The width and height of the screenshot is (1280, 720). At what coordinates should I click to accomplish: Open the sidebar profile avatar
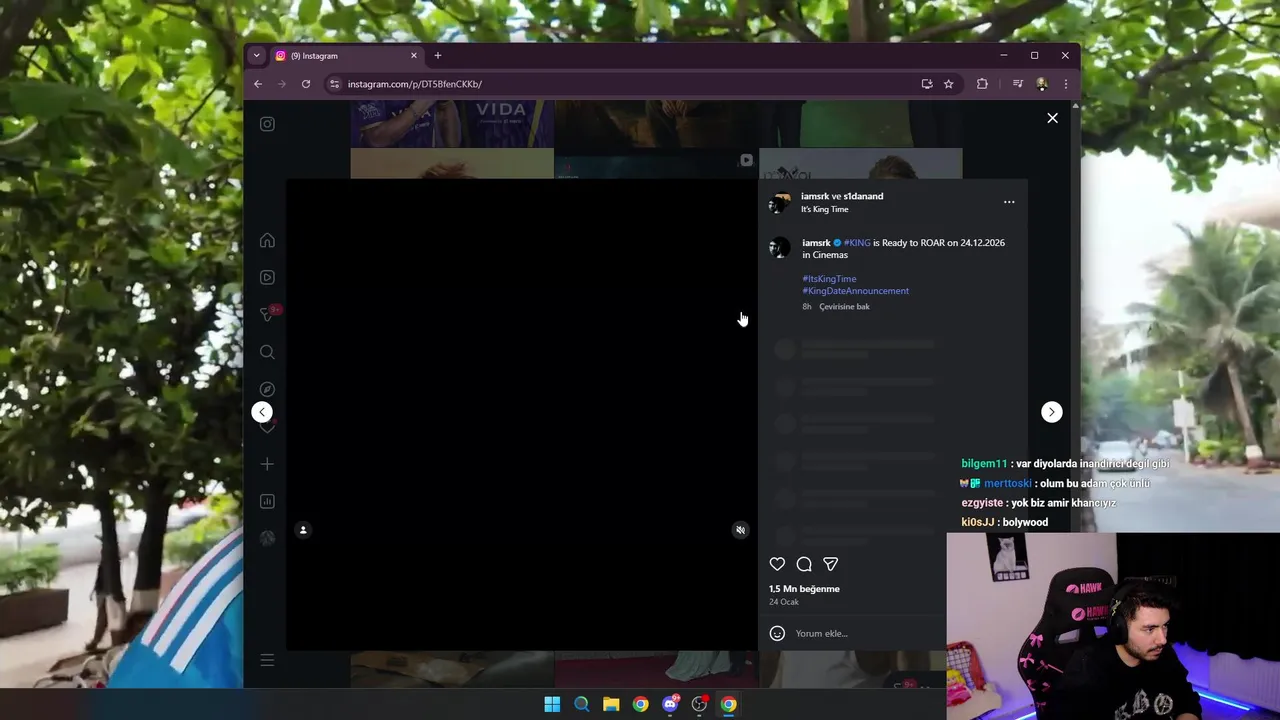pos(267,538)
